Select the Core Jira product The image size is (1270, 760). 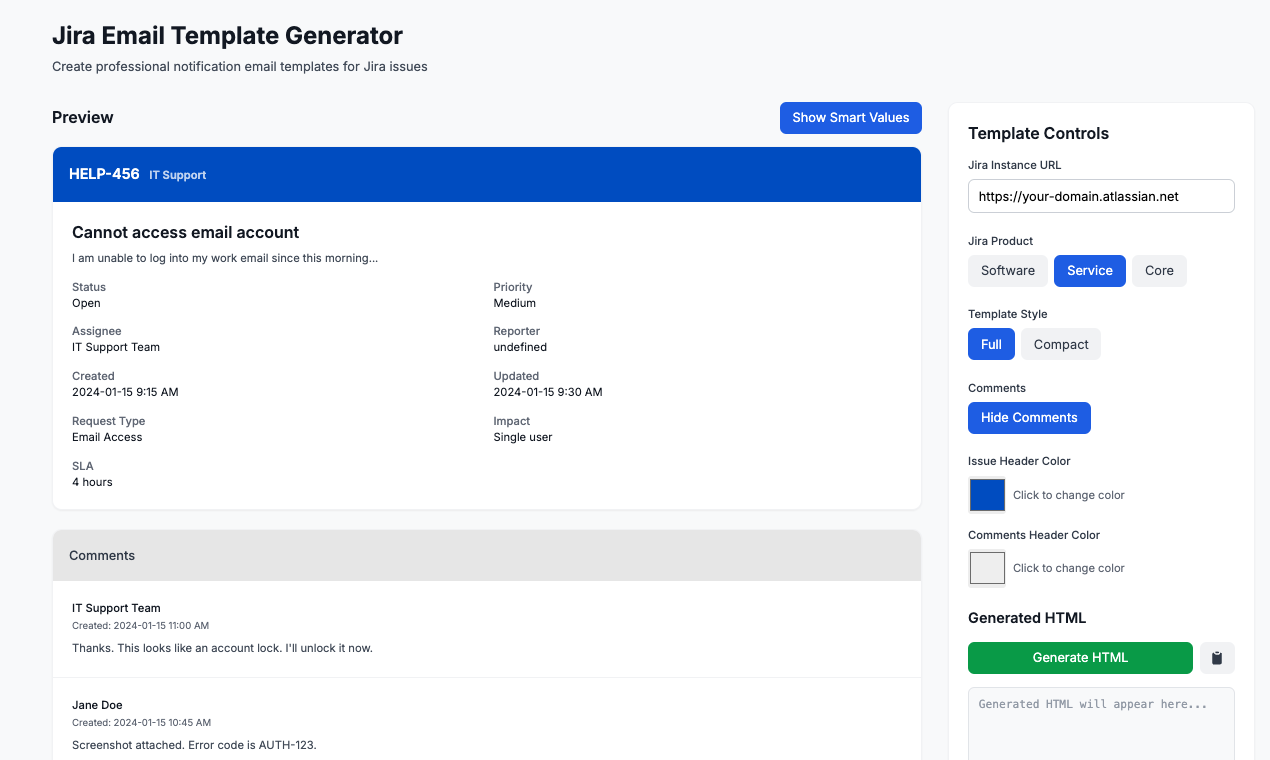coord(1159,271)
